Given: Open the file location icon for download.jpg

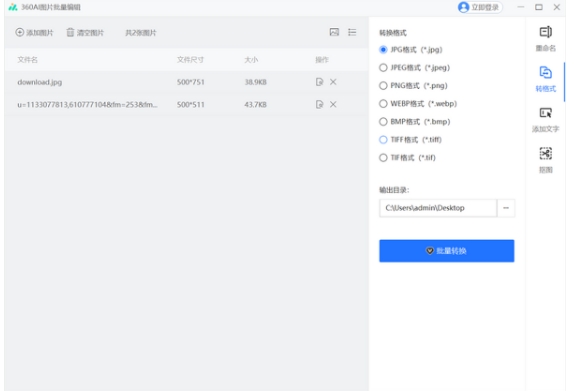Looking at the screenshot, I should coord(319,82).
